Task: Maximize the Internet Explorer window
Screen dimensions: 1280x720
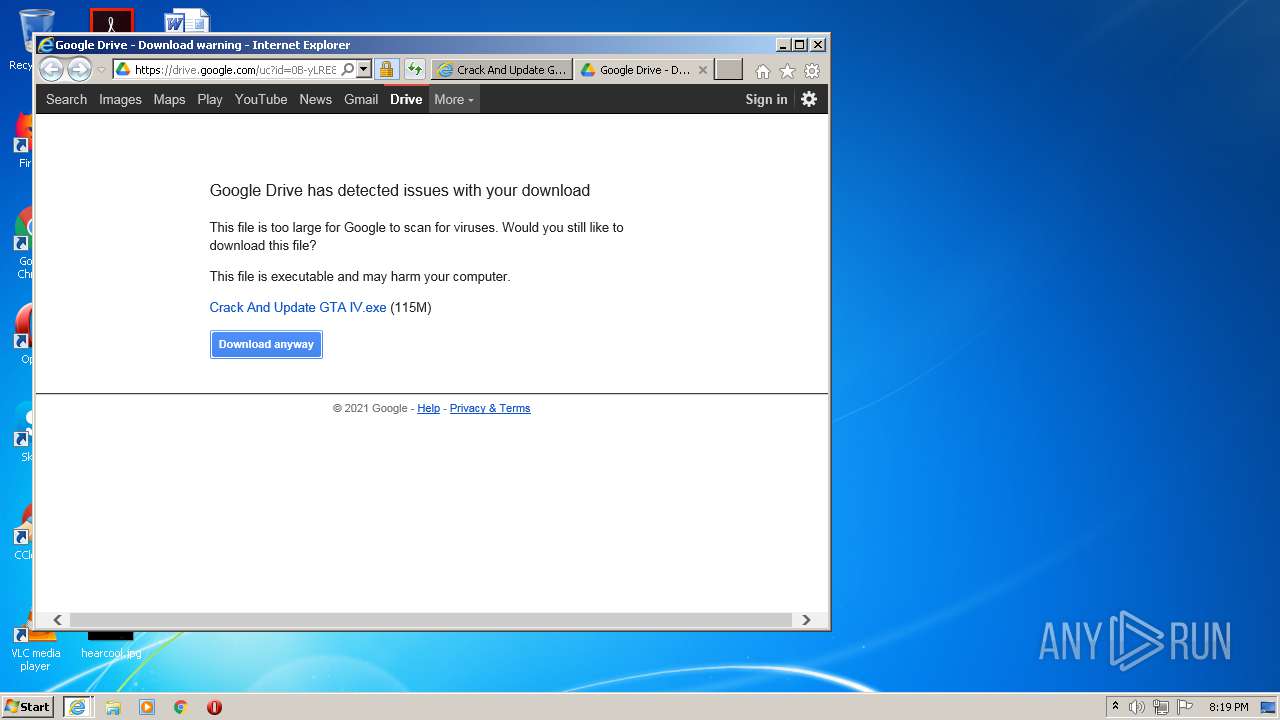Action: [x=800, y=44]
